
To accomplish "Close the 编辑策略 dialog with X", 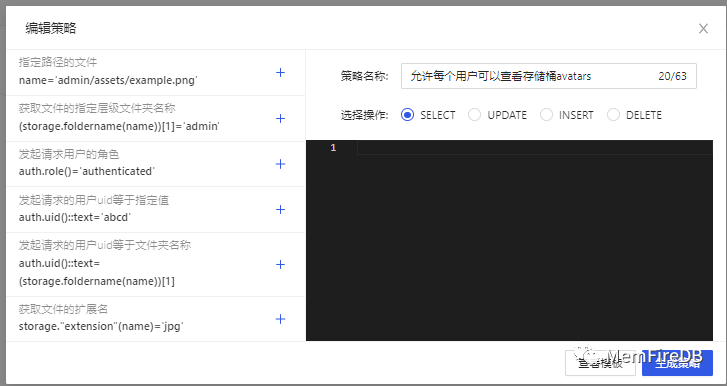I will pyautogui.click(x=703, y=29).
